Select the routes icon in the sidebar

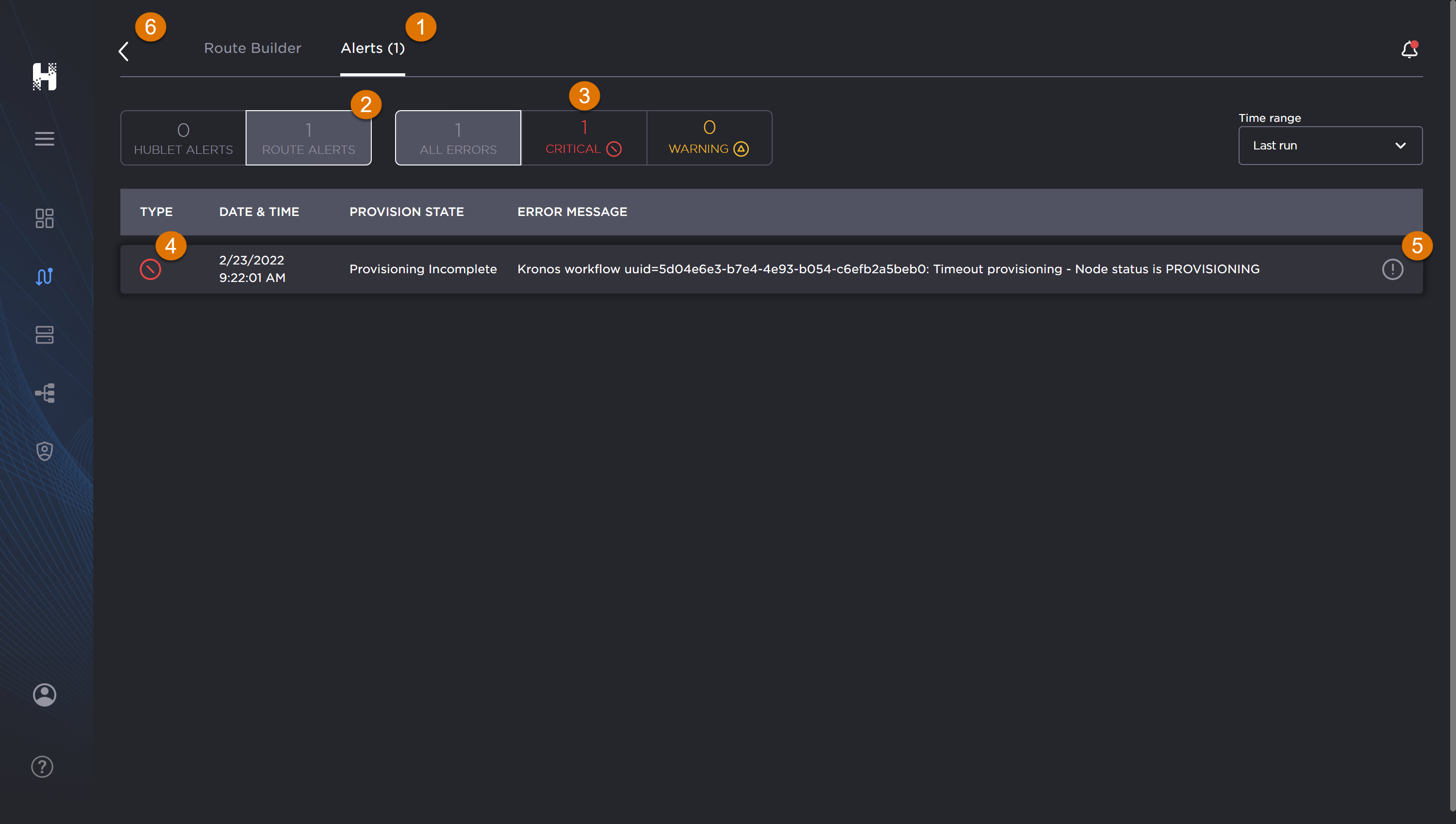(44, 276)
